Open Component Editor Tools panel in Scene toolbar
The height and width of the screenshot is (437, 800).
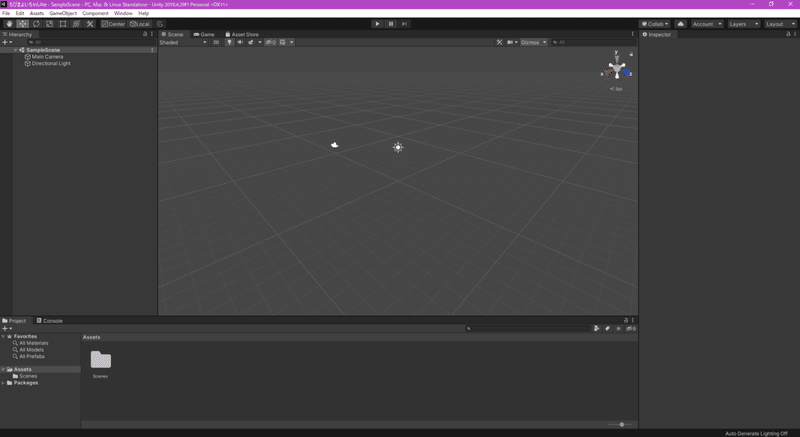[499, 42]
